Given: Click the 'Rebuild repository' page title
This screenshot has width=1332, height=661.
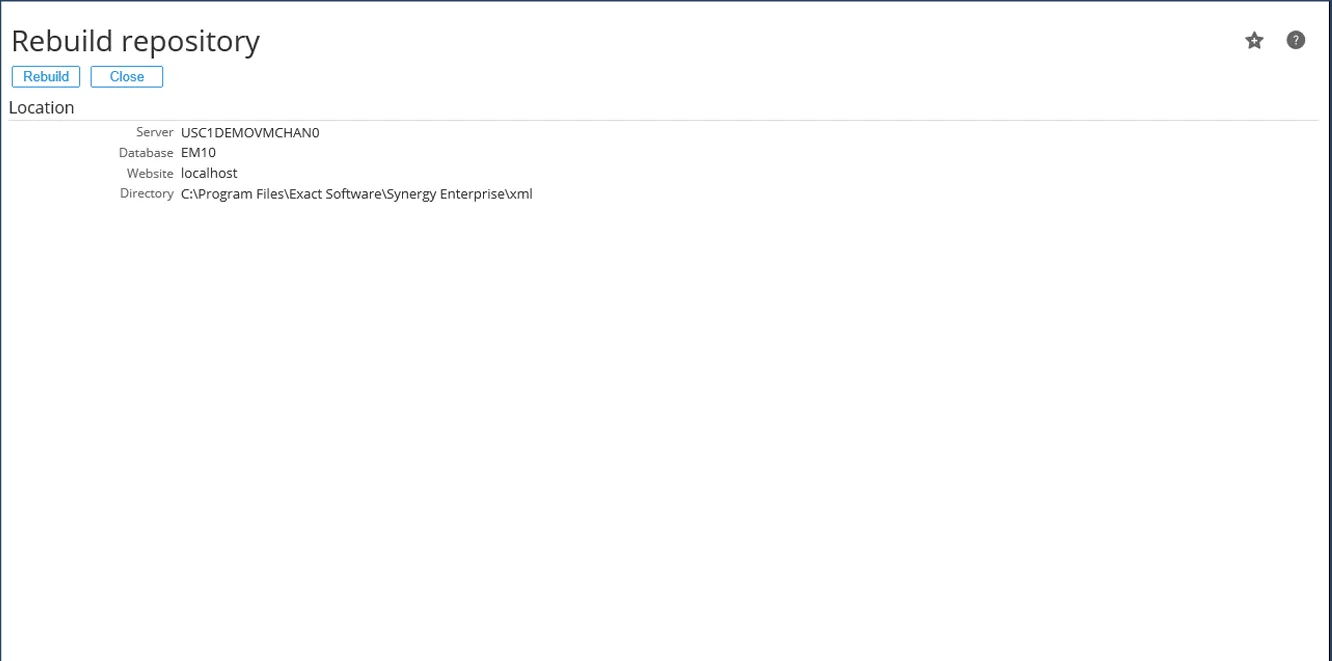Looking at the screenshot, I should [135, 41].
